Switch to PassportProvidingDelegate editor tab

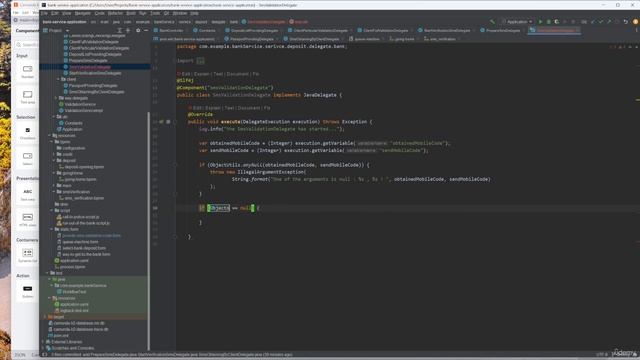[251, 39]
